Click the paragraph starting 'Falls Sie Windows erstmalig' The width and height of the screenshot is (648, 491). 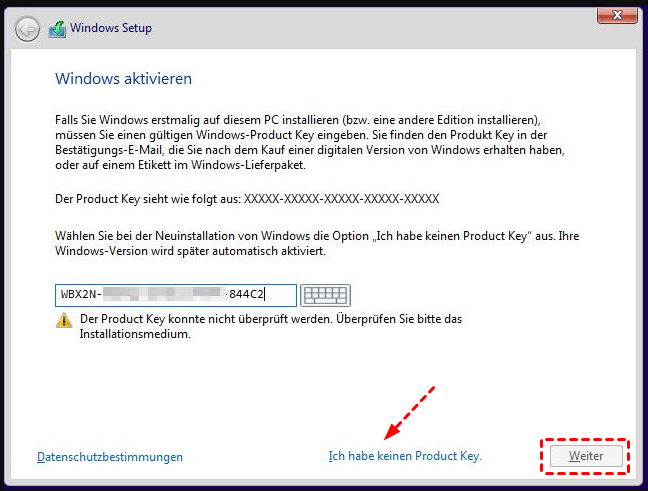click(x=310, y=143)
